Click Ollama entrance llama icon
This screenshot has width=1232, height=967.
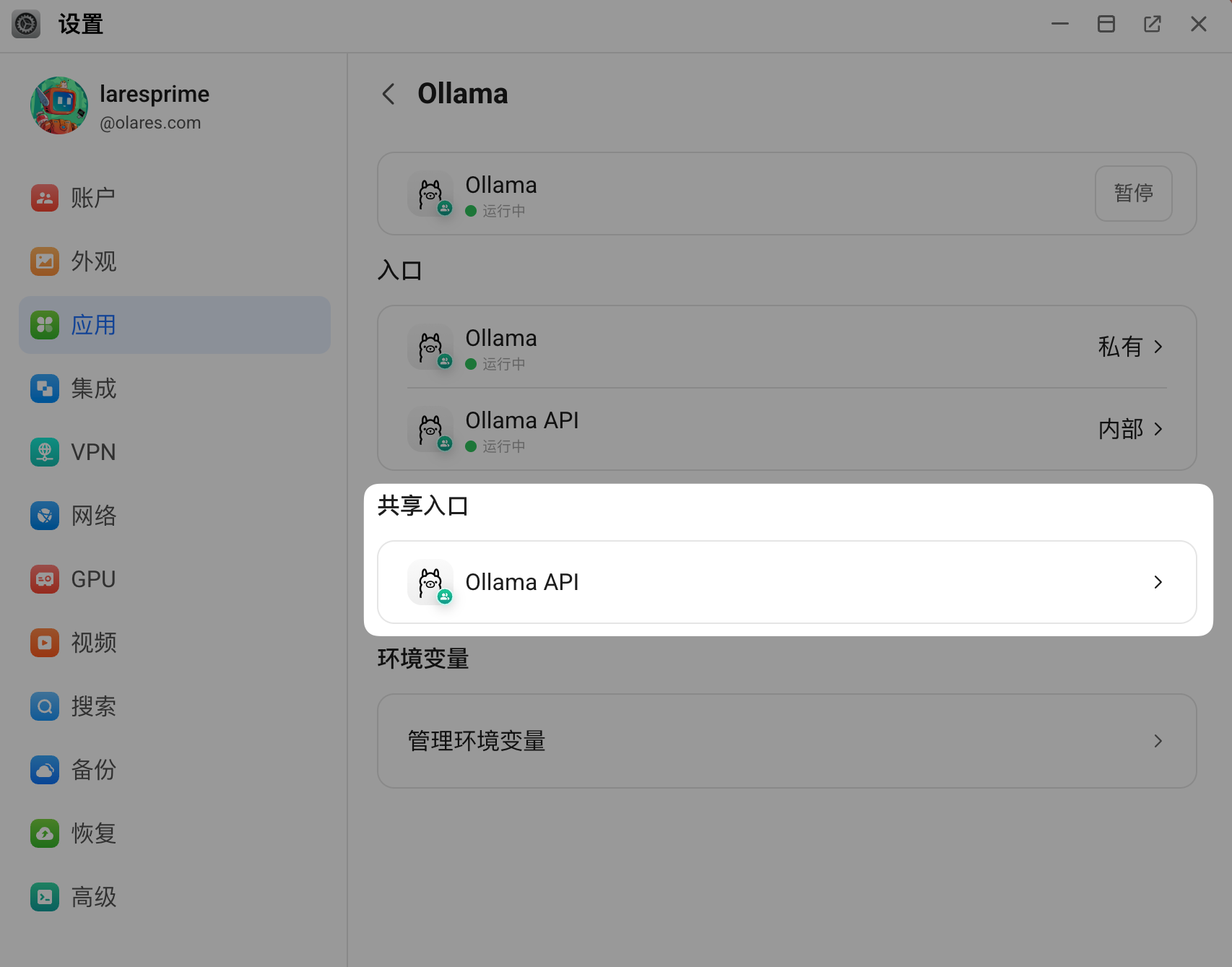point(430,347)
